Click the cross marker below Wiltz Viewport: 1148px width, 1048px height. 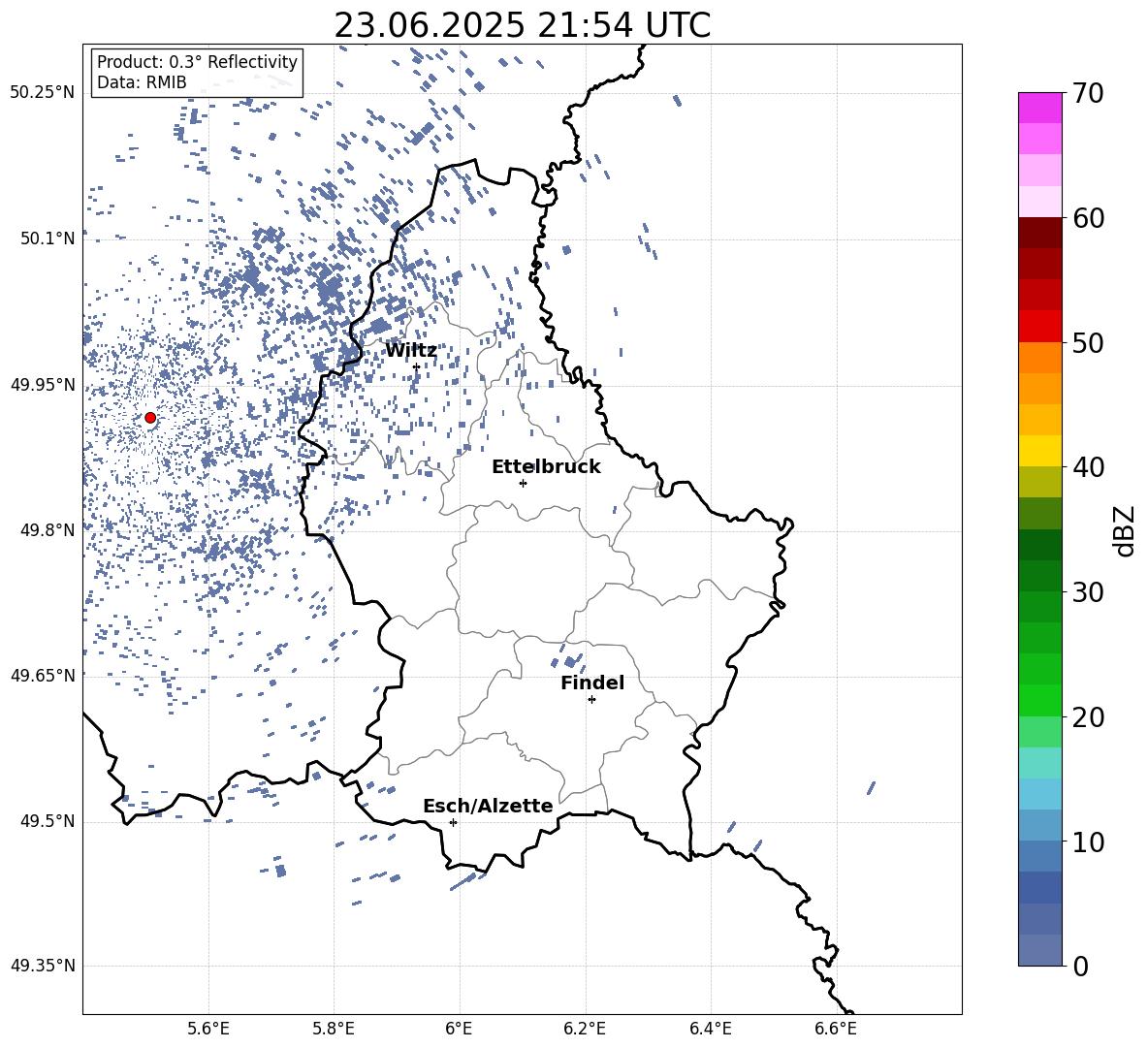[416, 366]
